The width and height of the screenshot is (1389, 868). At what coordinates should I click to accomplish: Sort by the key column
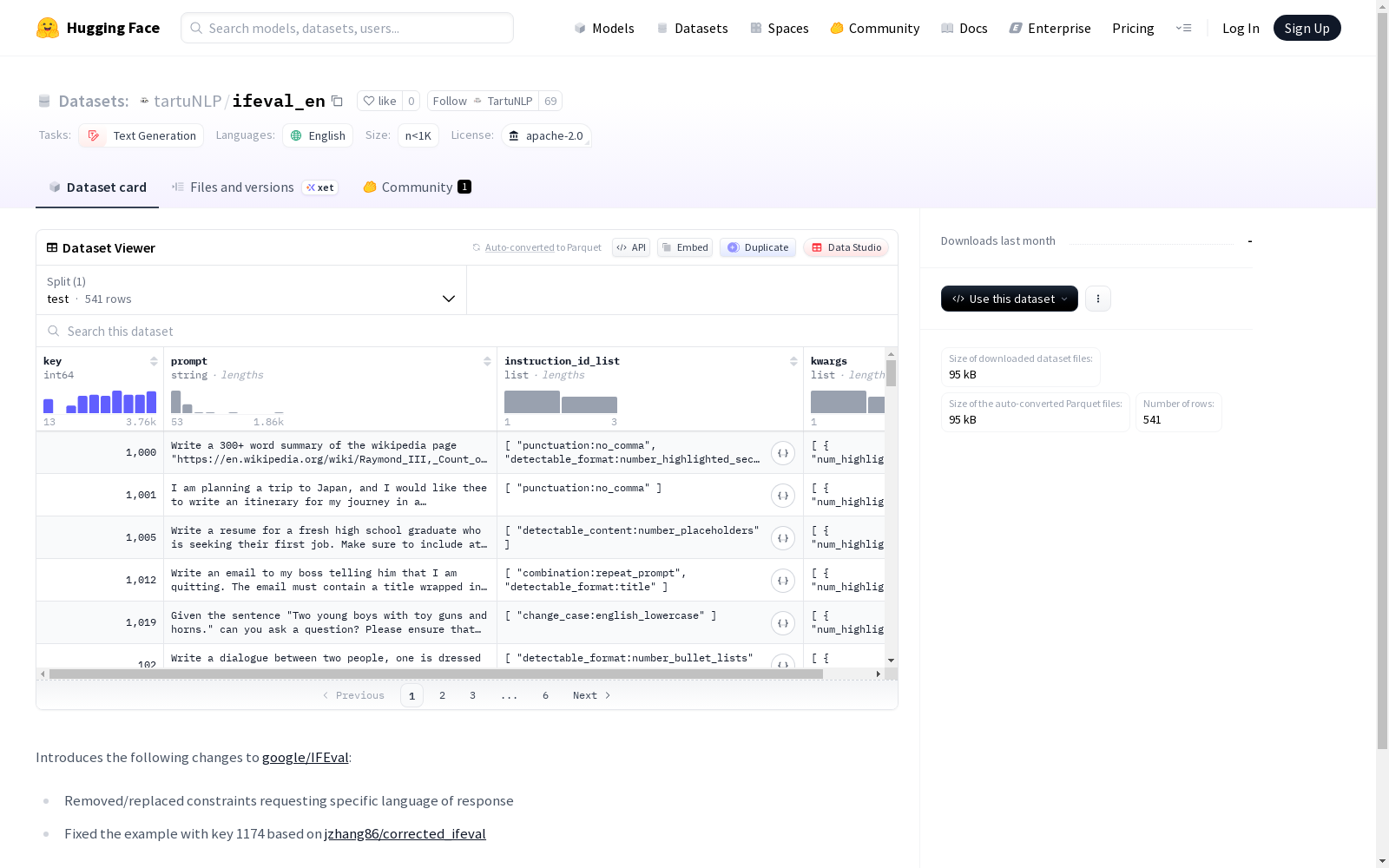[154, 361]
